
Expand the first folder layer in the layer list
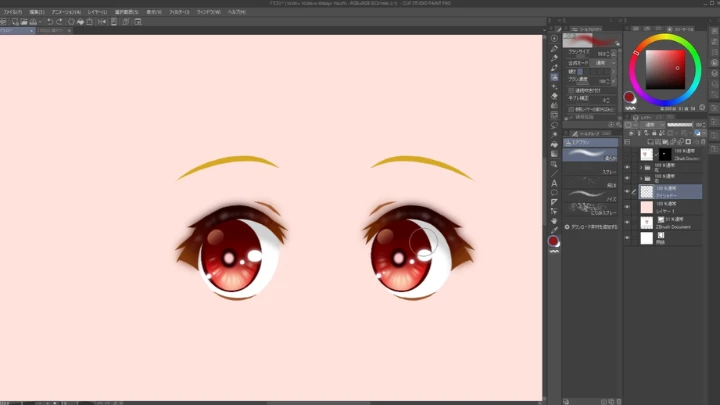click(641, 167)
